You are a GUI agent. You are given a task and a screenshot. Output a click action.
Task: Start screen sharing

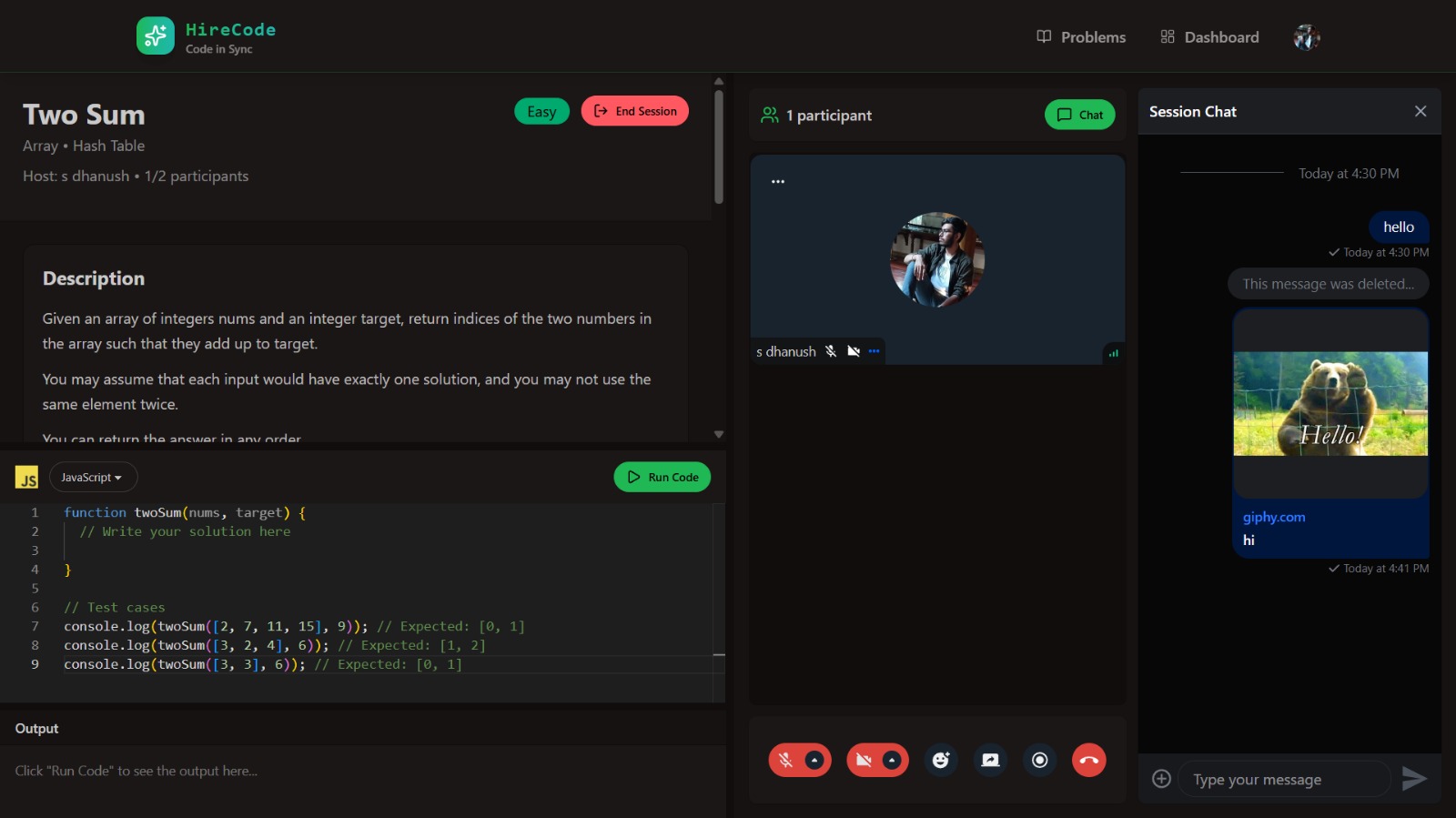click(990, 760)
